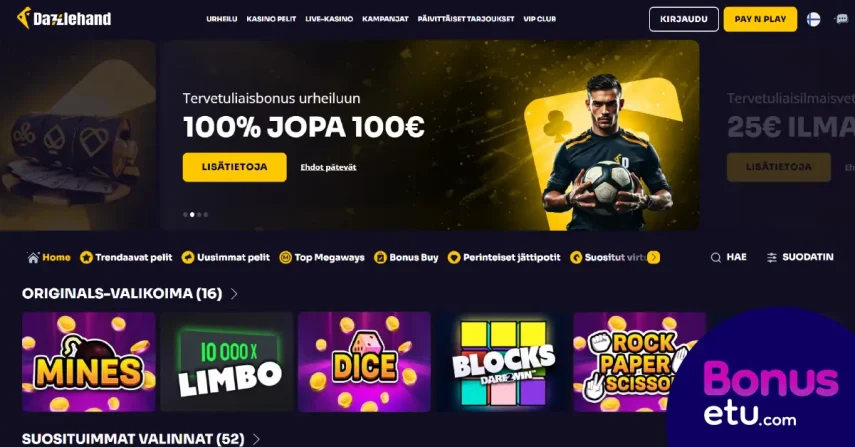Screen dimensions: 855x447
Task: Open the live chat bubble icon
Action: point(841,19)
